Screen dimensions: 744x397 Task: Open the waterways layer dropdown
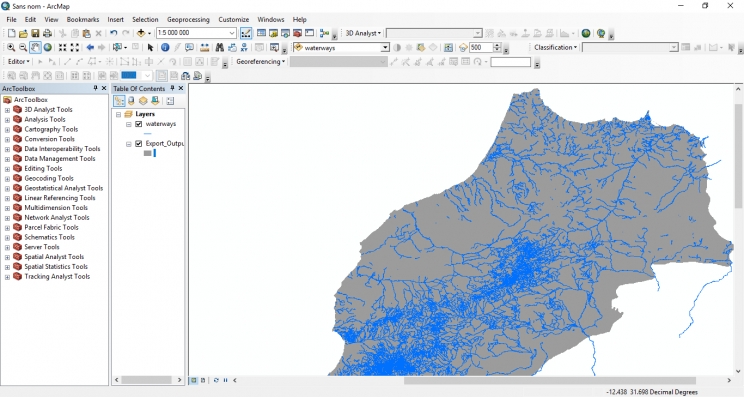pyautogui.click(x=385, y=47)
